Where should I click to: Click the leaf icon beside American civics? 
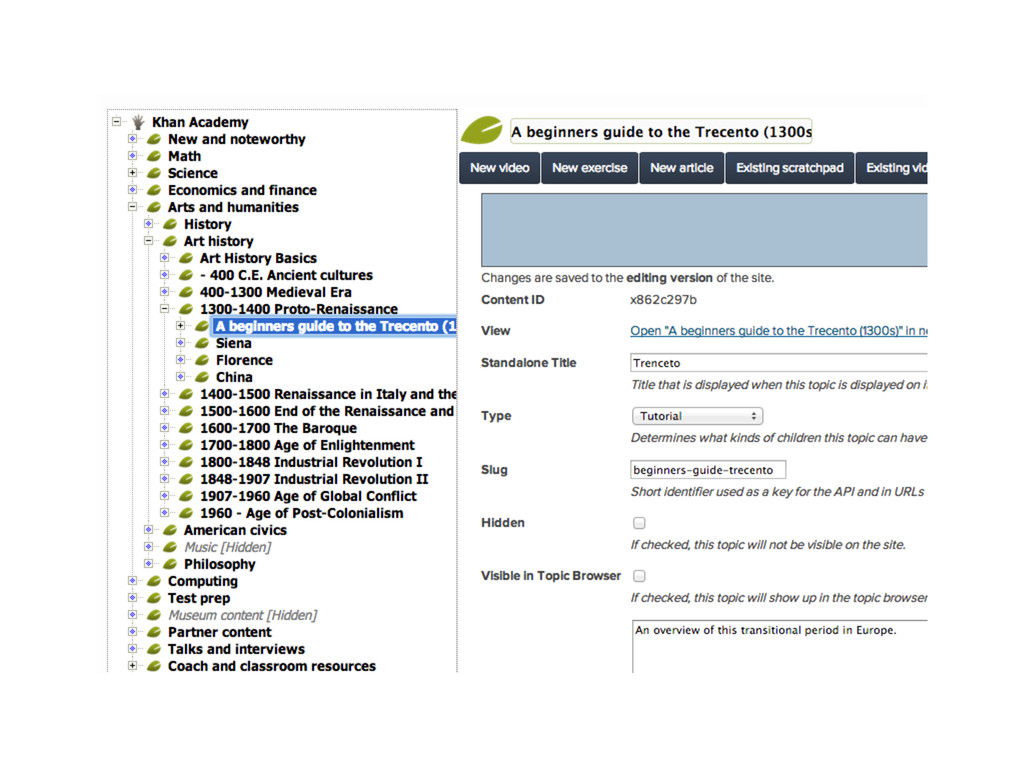pyautogui.click(x=170, y=530)
